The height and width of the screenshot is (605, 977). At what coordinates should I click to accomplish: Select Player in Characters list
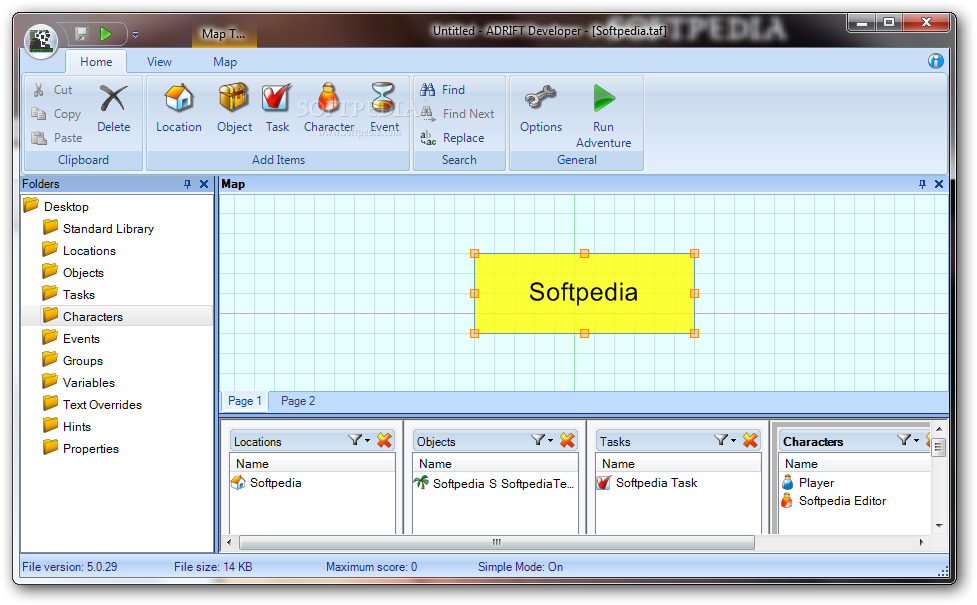808,483
